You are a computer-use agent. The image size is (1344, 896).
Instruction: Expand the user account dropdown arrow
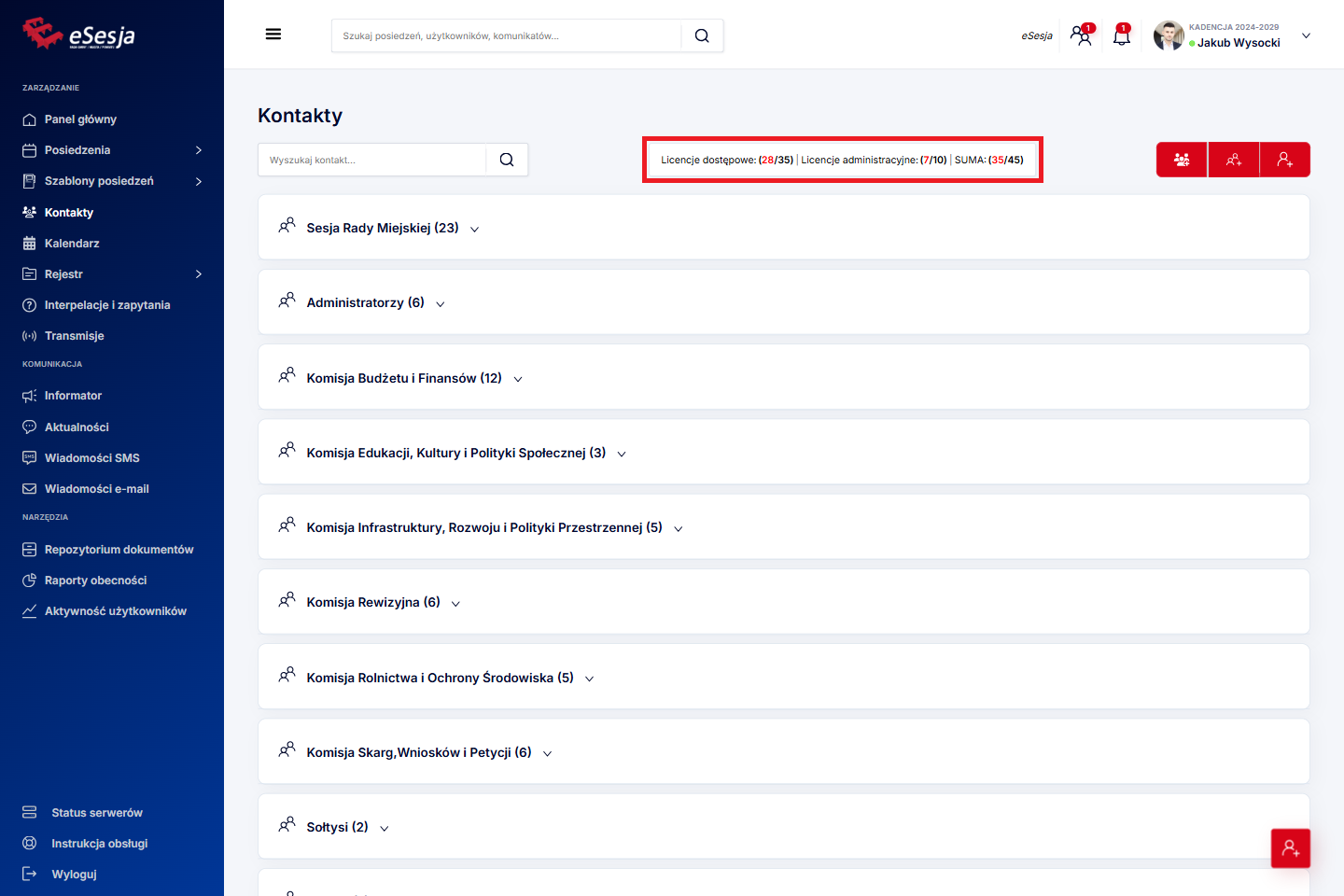pyautogui.click(x=1306, y=35)
